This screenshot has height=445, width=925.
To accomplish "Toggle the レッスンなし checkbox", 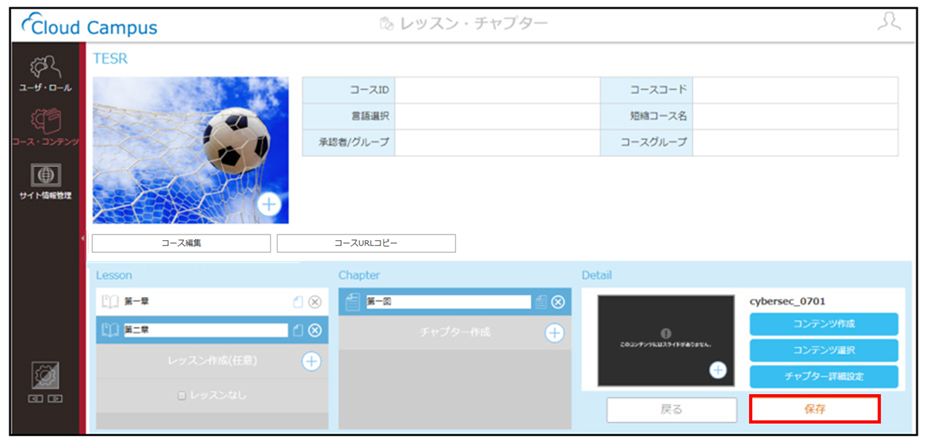I will (182, 397).
